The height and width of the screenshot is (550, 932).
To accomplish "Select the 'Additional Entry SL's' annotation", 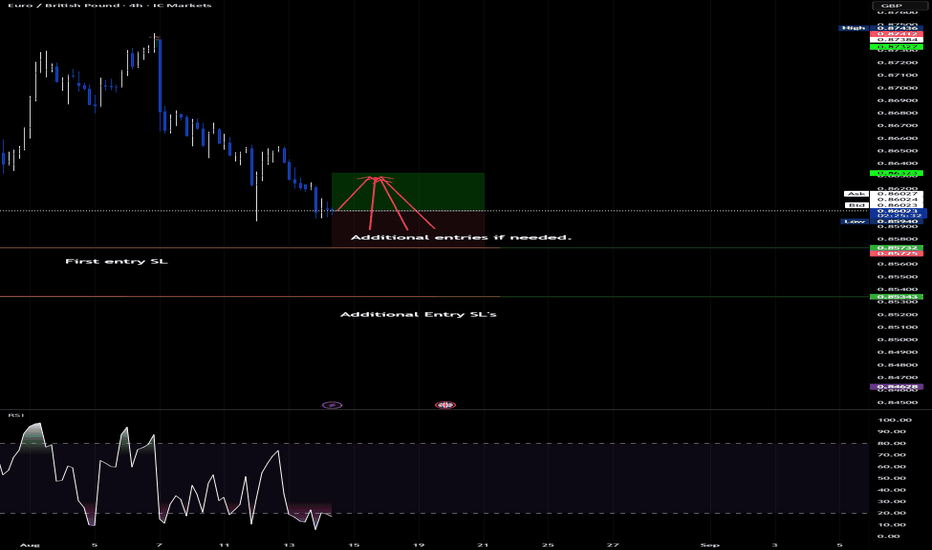I will point(418,314).
